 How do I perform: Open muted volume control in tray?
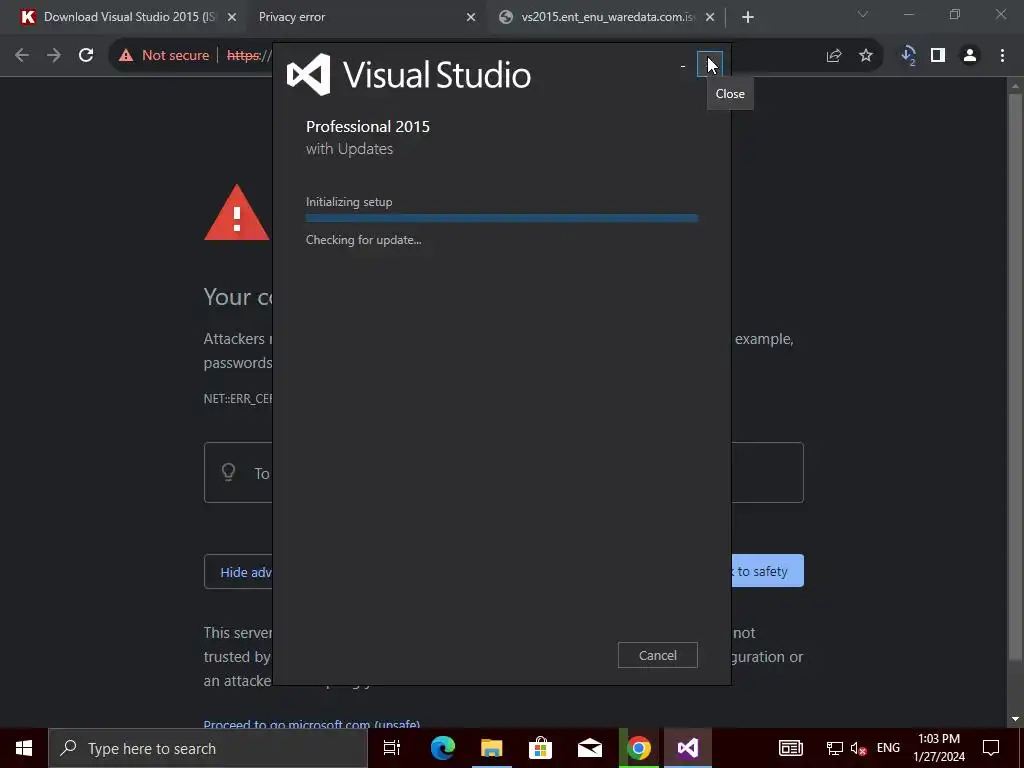[858, 748]
